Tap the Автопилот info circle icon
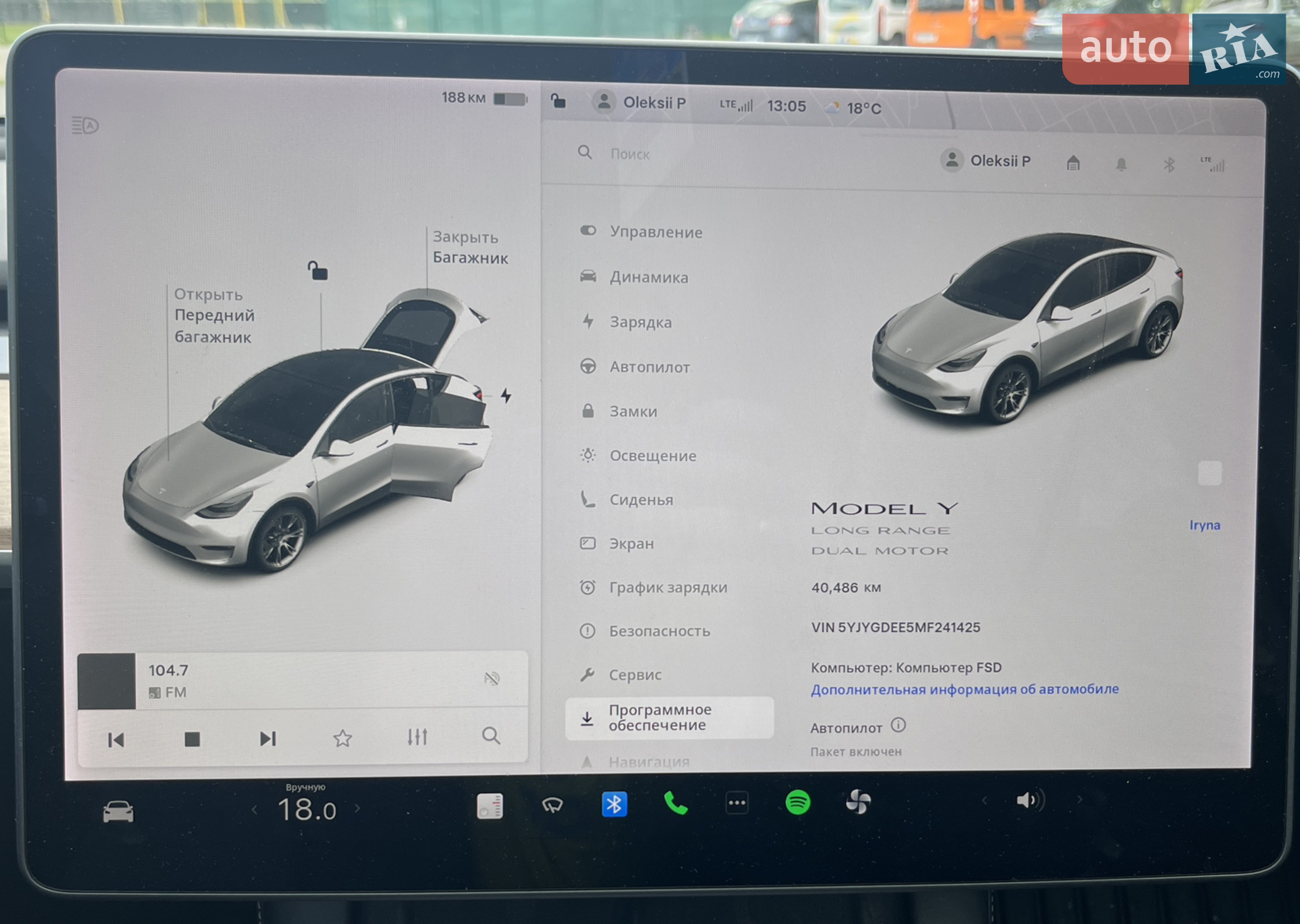The image size is (1300, 924). pos(898,725)
